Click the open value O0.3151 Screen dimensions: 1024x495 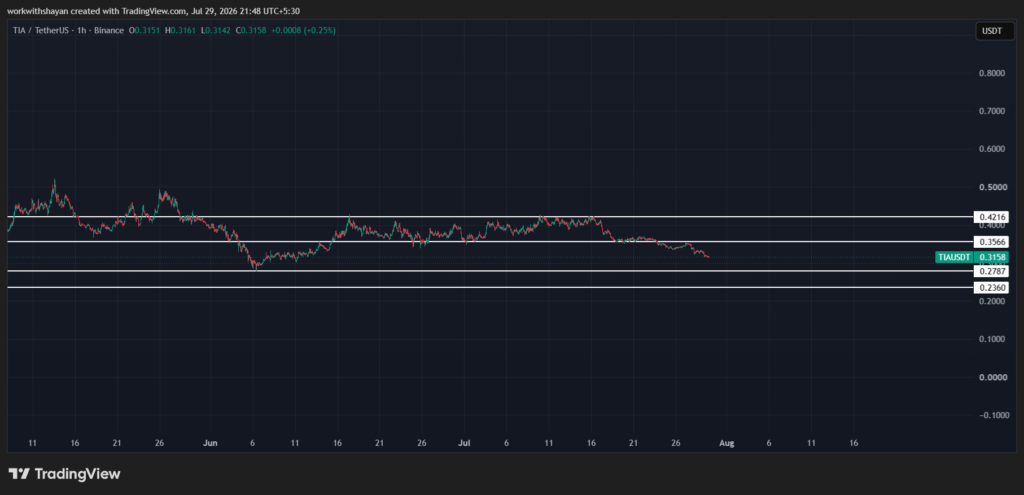point(142,30)
